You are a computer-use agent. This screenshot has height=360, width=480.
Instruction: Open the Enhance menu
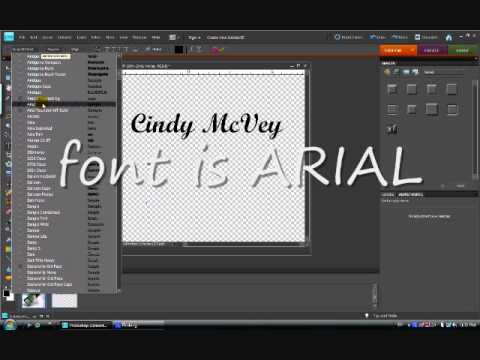click(x=64, y=37)
